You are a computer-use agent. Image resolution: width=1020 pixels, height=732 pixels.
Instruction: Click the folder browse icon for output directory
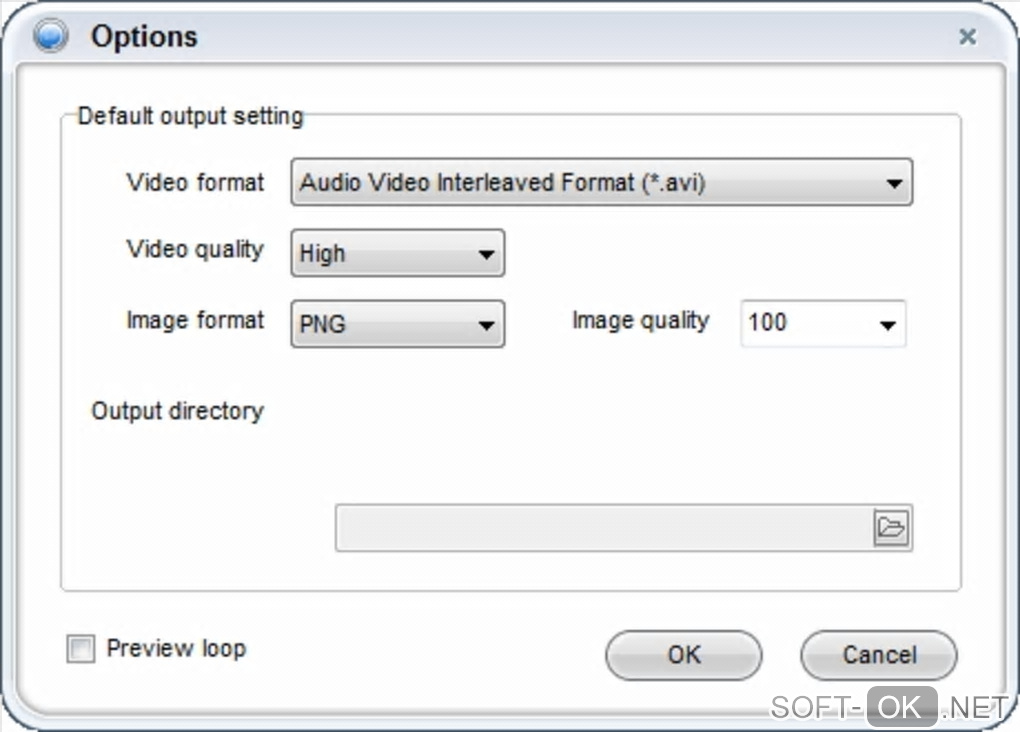891,527
